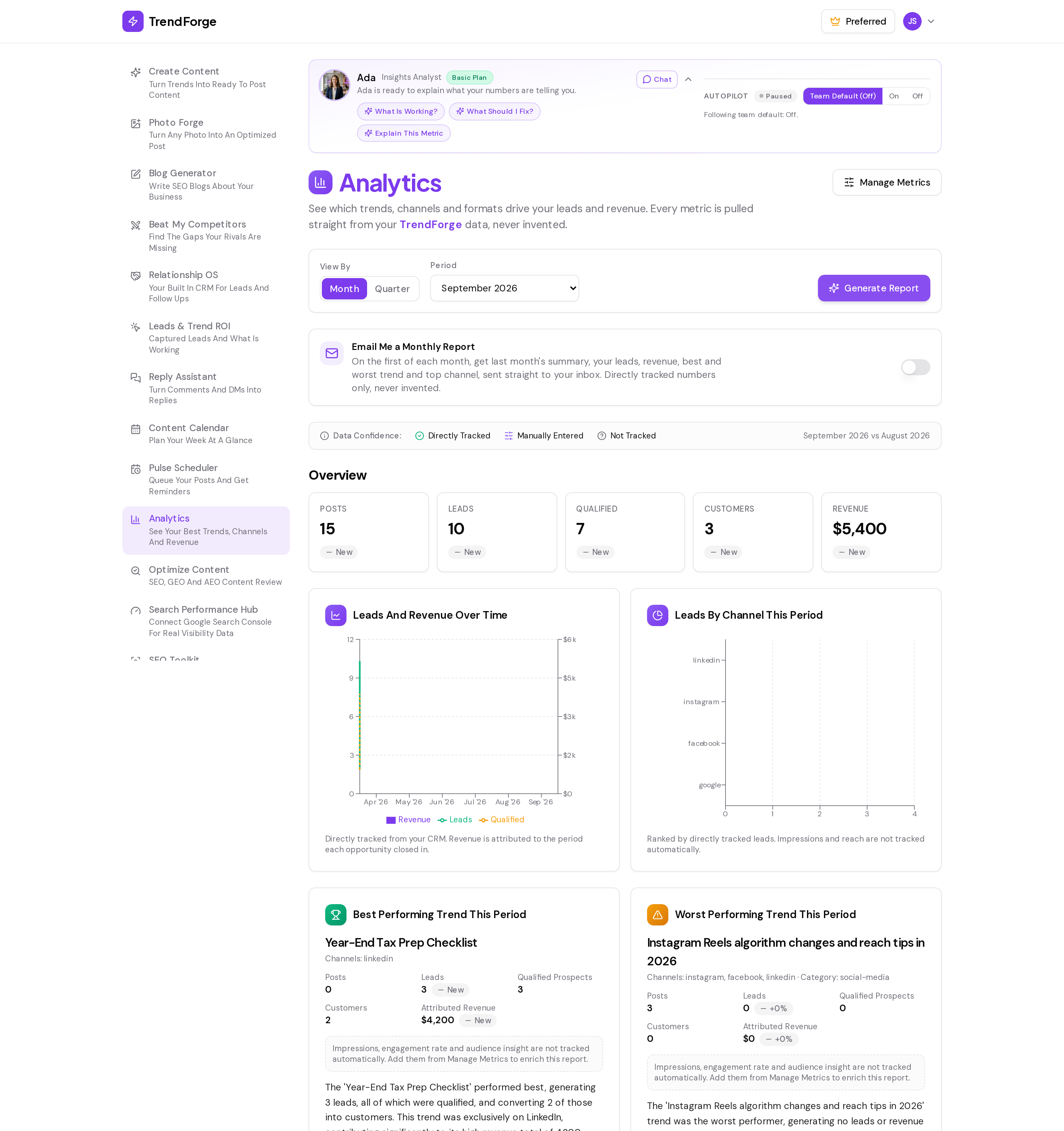Click the Photo Forge sidebar icon
This screenshot has height=1131, width=1064.
point(135,123)
